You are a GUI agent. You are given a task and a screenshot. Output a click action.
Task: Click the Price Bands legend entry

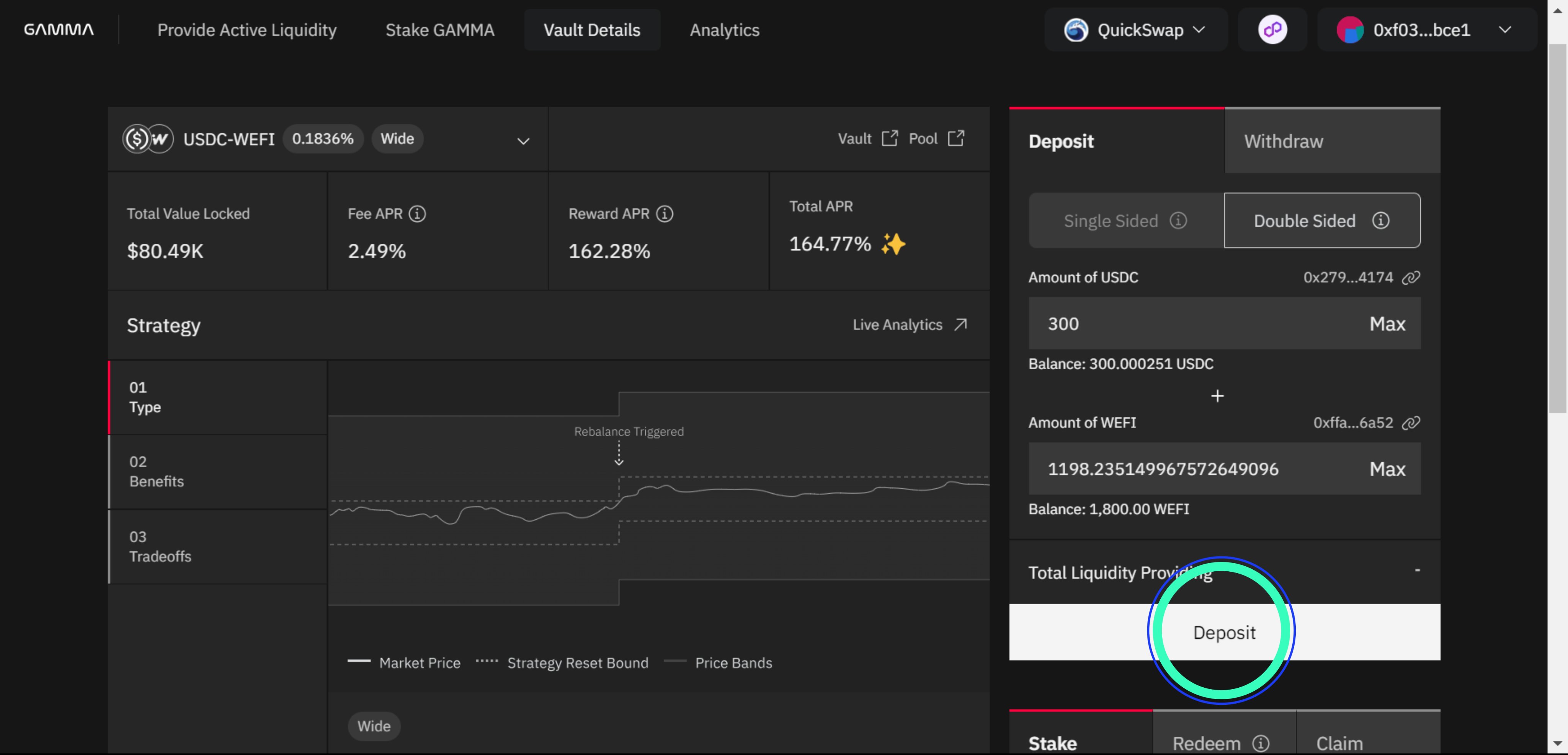point(718,662)
